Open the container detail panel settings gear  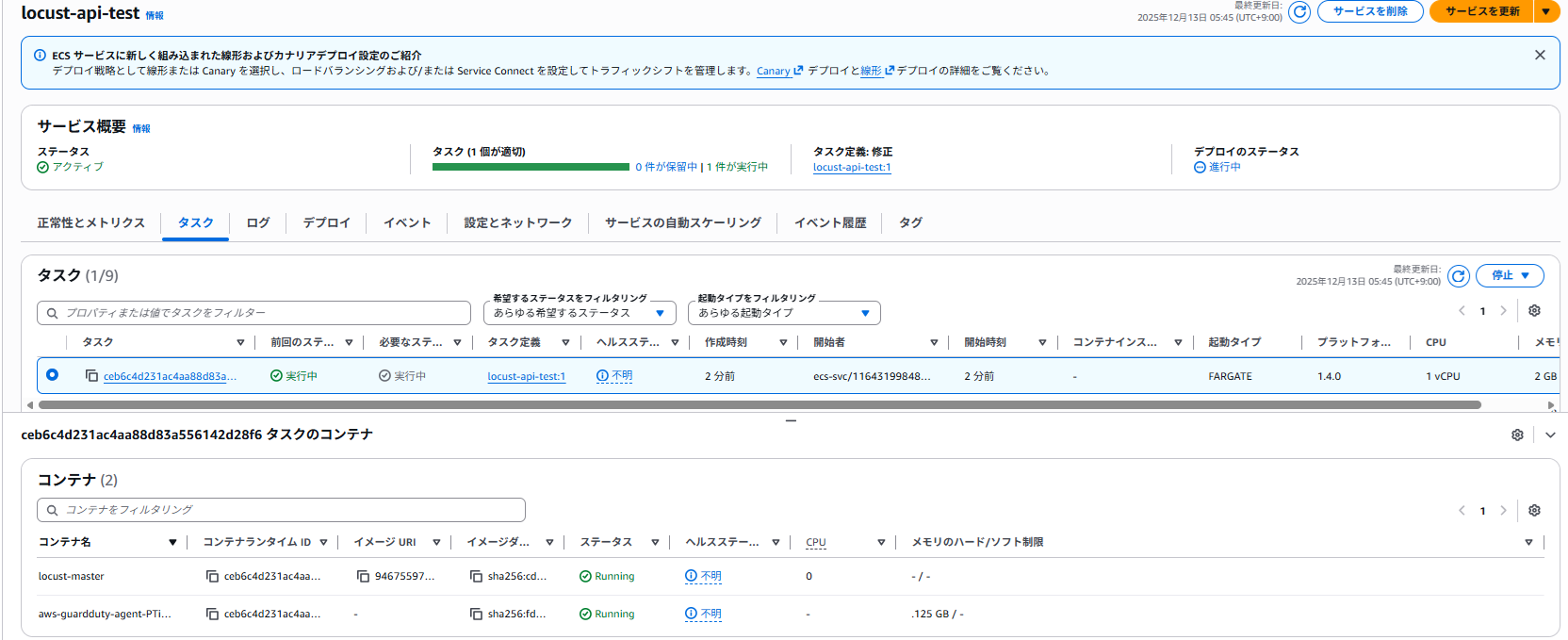point(1517,435)
